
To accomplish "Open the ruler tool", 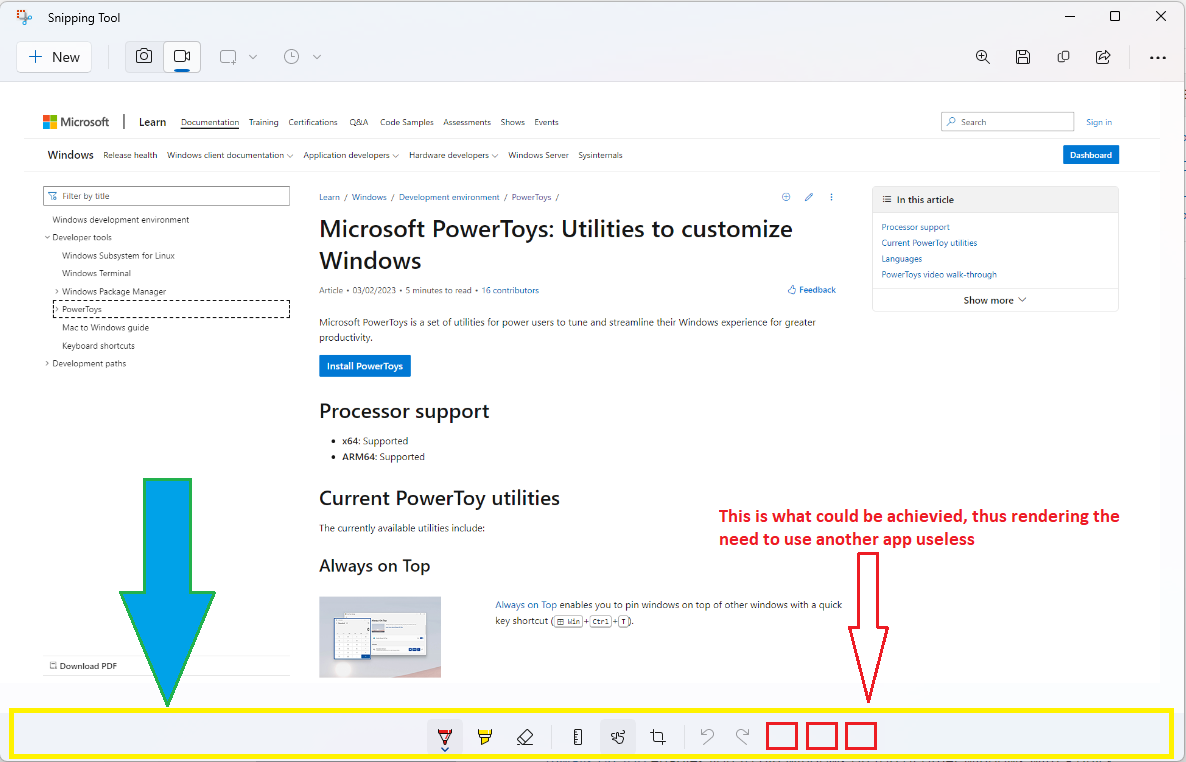I will [577, 736].
